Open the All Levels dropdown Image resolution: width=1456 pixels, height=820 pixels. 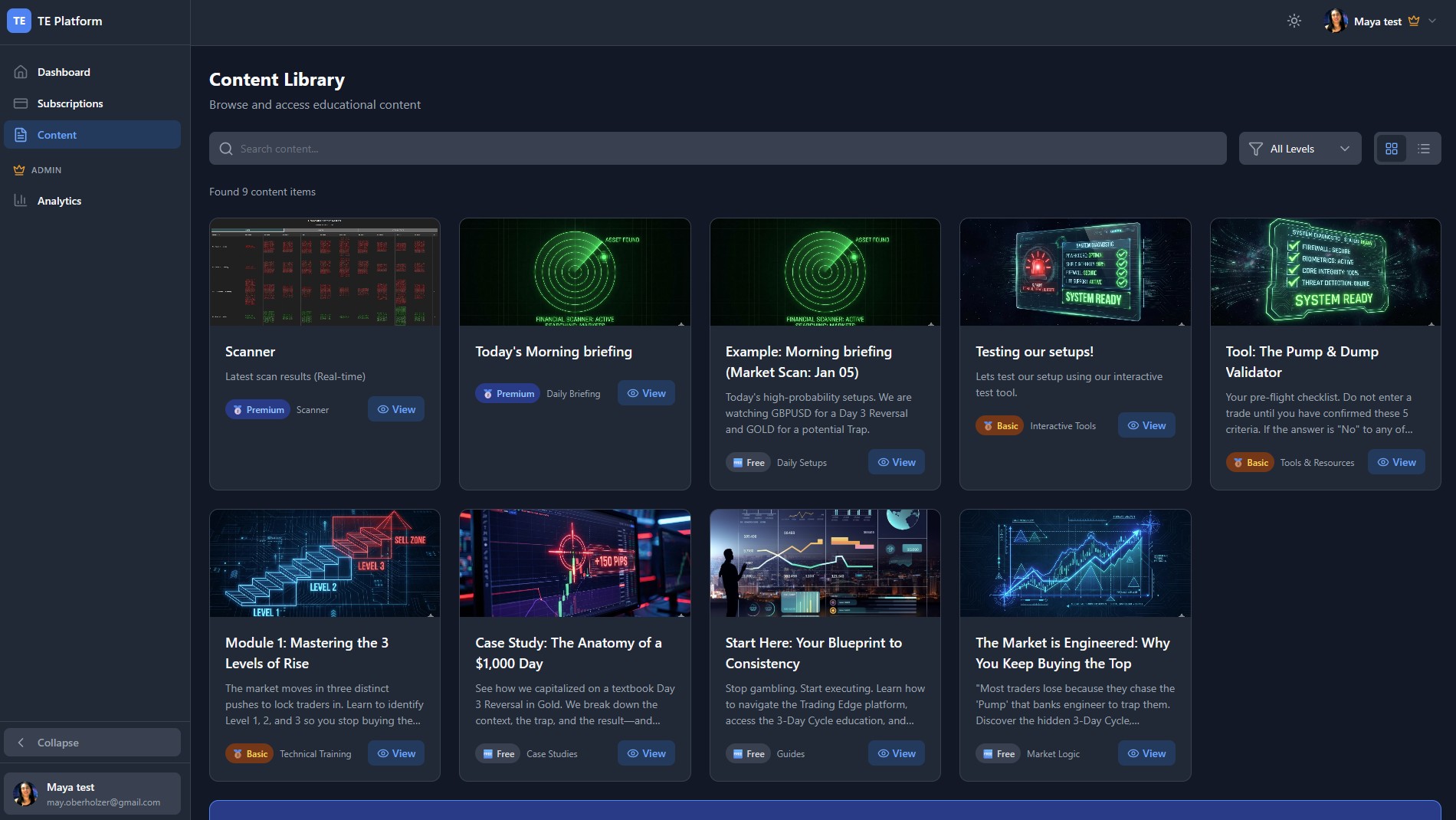1300,148
